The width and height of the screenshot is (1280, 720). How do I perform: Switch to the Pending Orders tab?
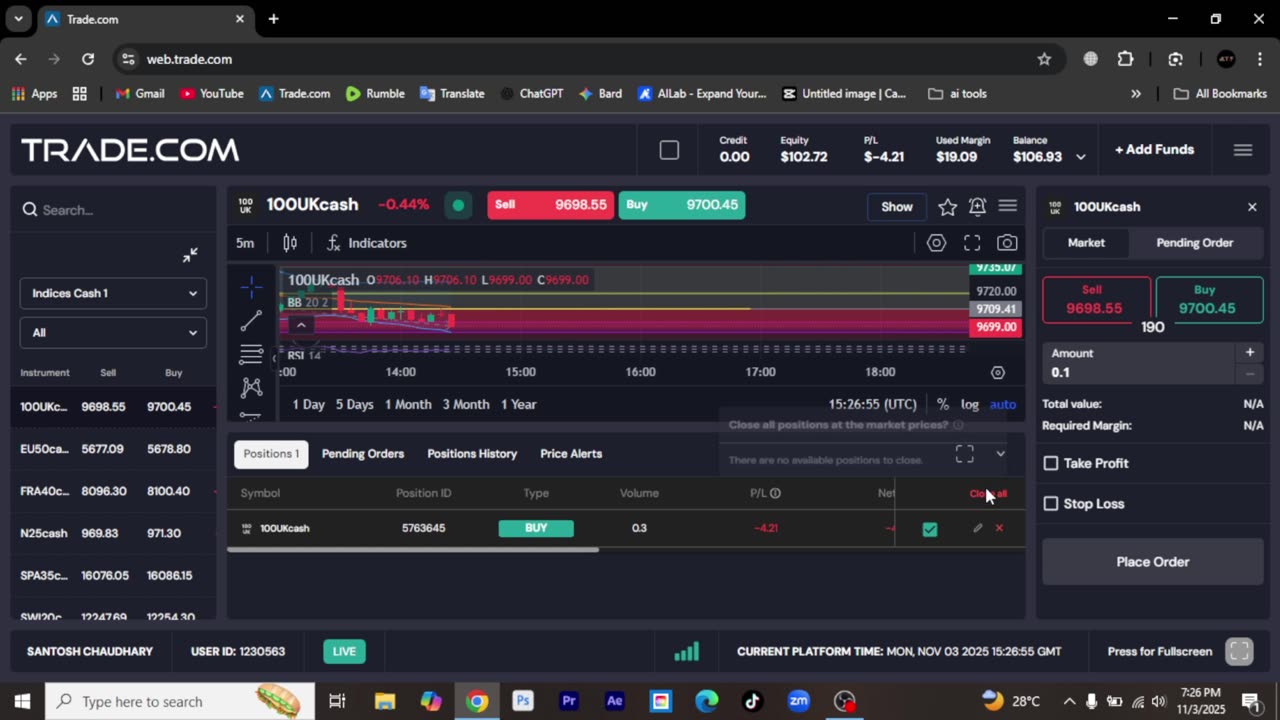pos(363,454)
